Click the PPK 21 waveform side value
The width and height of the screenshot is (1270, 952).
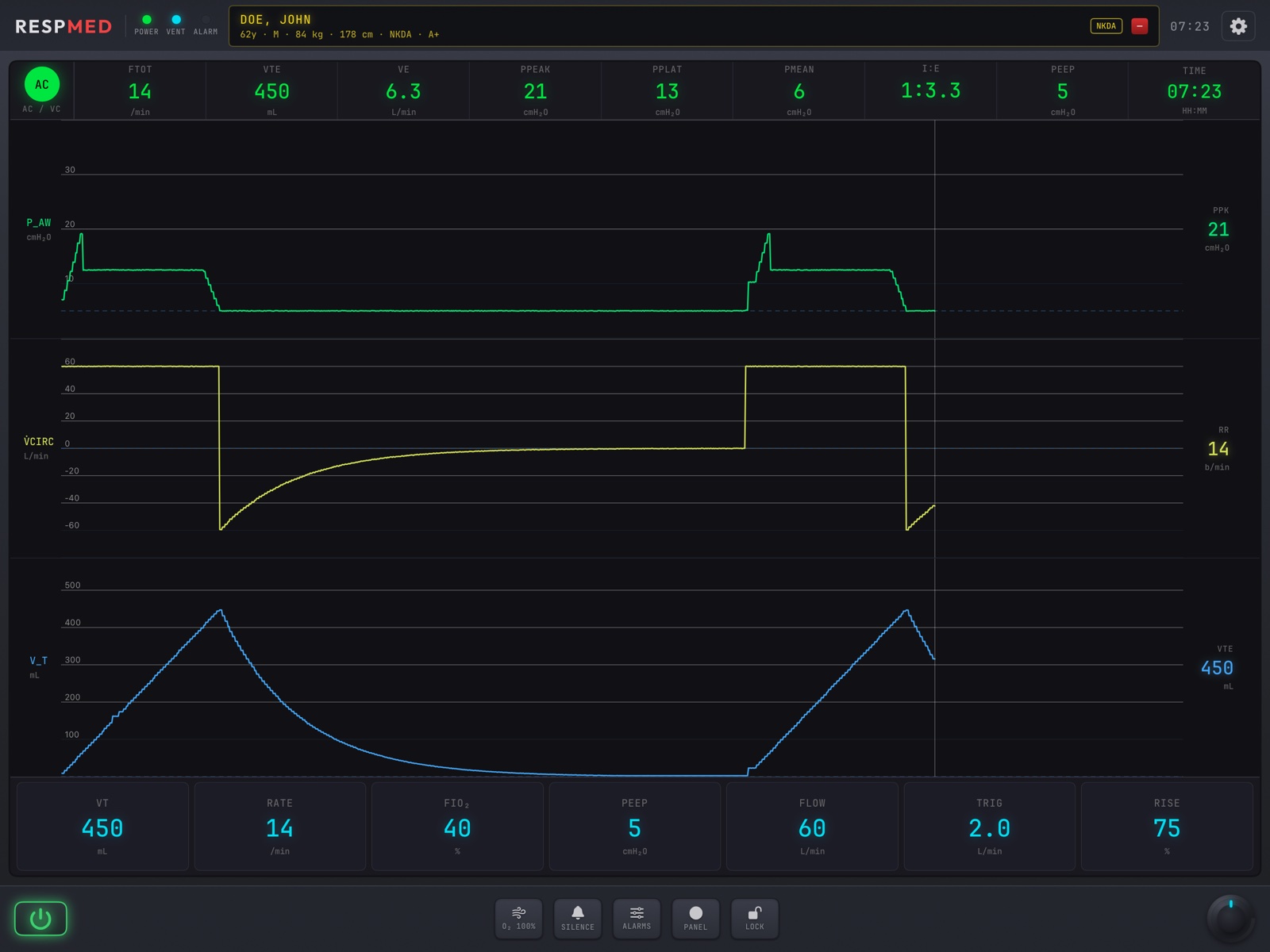coord(1218,229)
